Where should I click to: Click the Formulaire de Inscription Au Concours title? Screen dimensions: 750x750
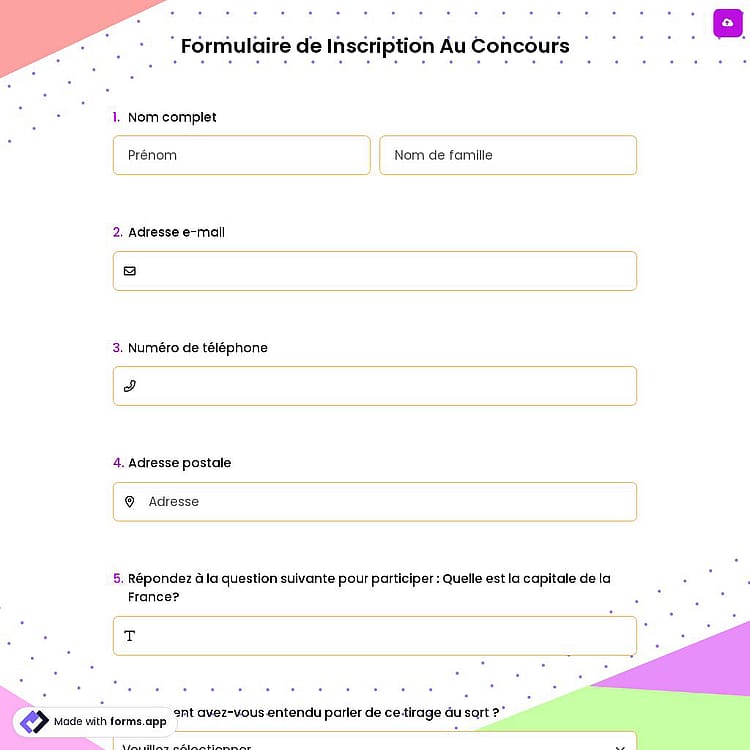click(x=375, y=46)
